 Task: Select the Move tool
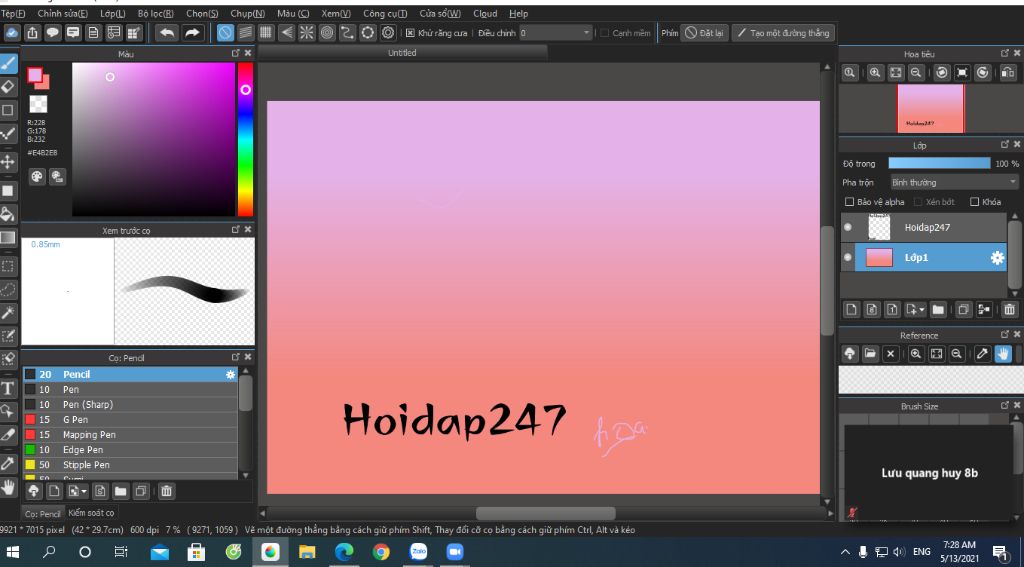pyautogui.click(x=8, y=161)
